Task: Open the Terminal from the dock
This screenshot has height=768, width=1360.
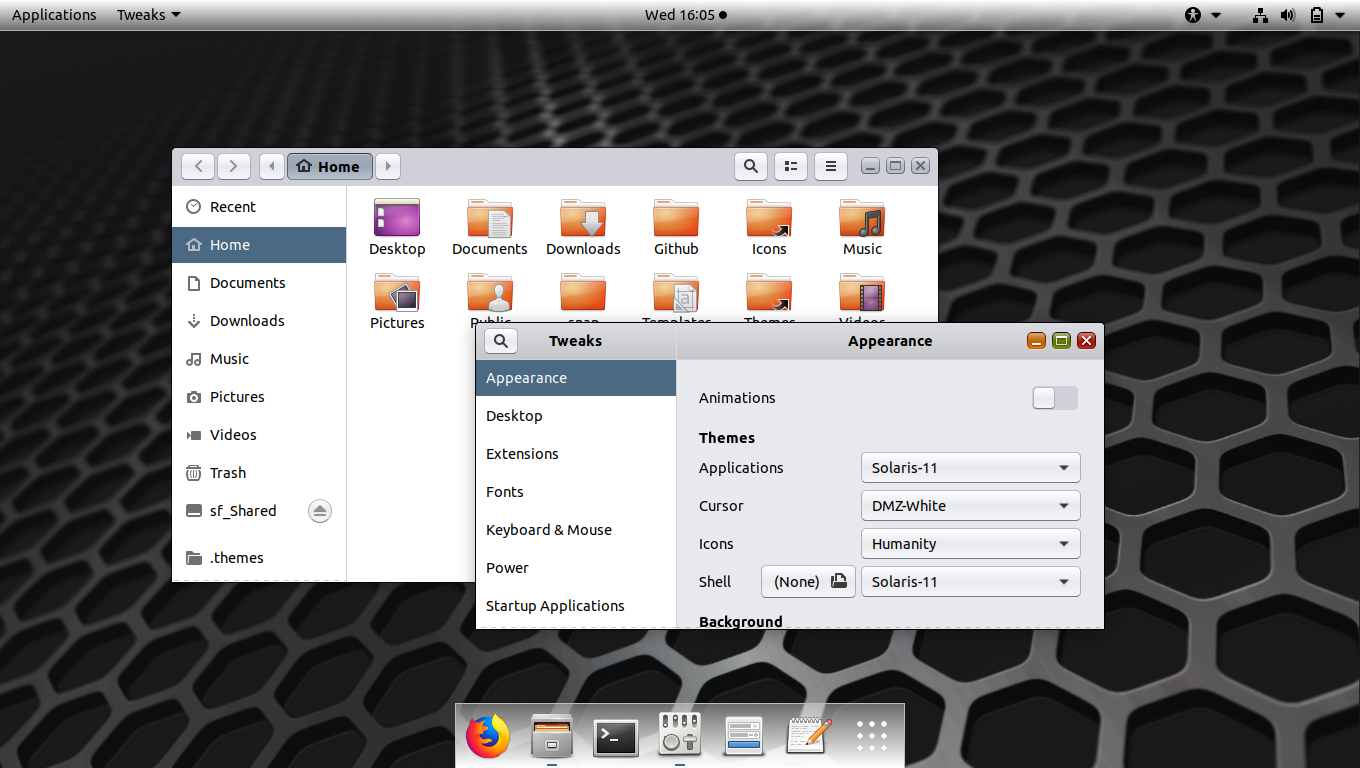Action: pyautogui.click(x=615, y=737)
